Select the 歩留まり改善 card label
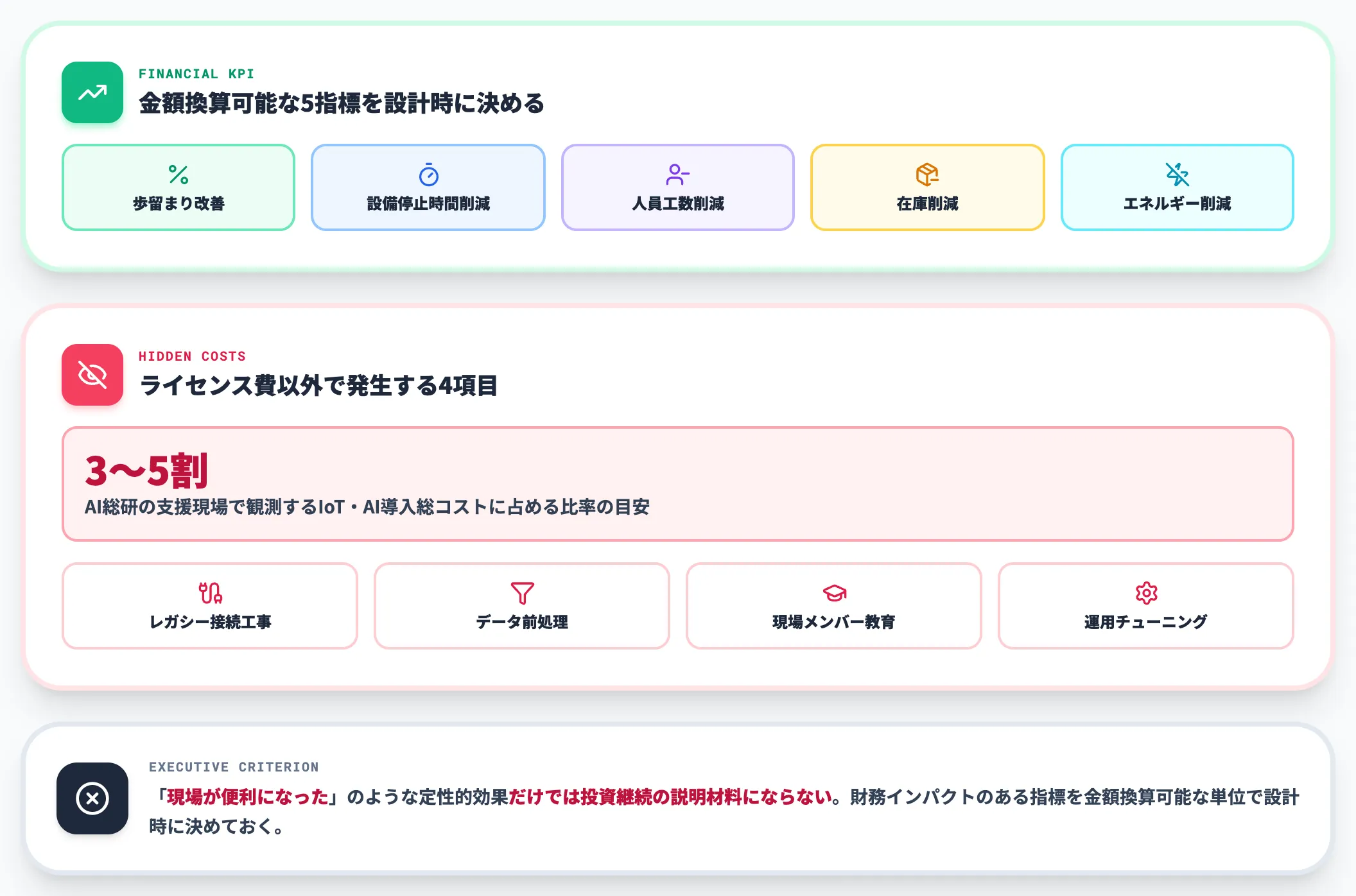 click(178, 203)
